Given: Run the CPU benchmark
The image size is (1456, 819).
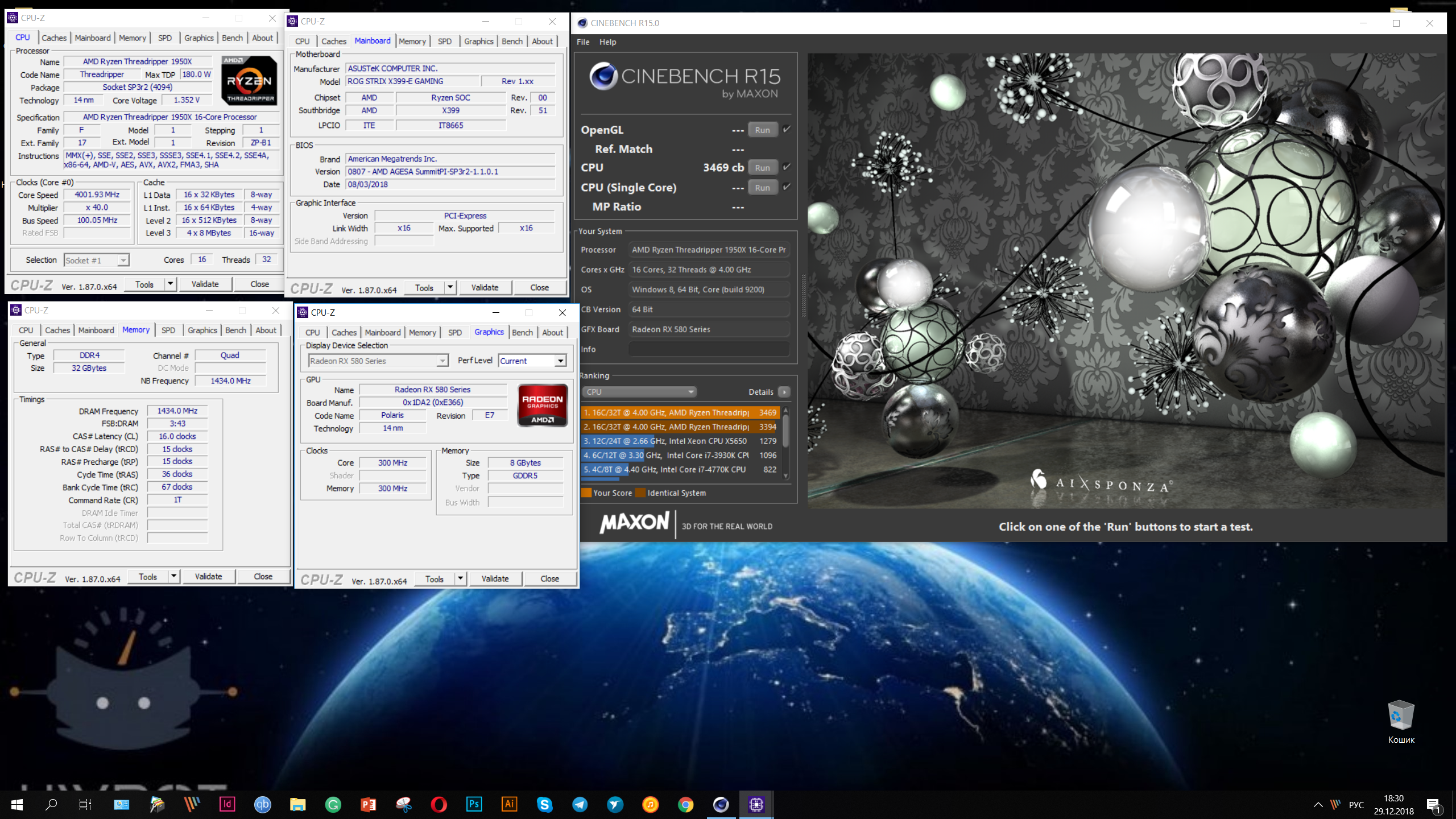Looking at the screenshot, I should (763, 167).
